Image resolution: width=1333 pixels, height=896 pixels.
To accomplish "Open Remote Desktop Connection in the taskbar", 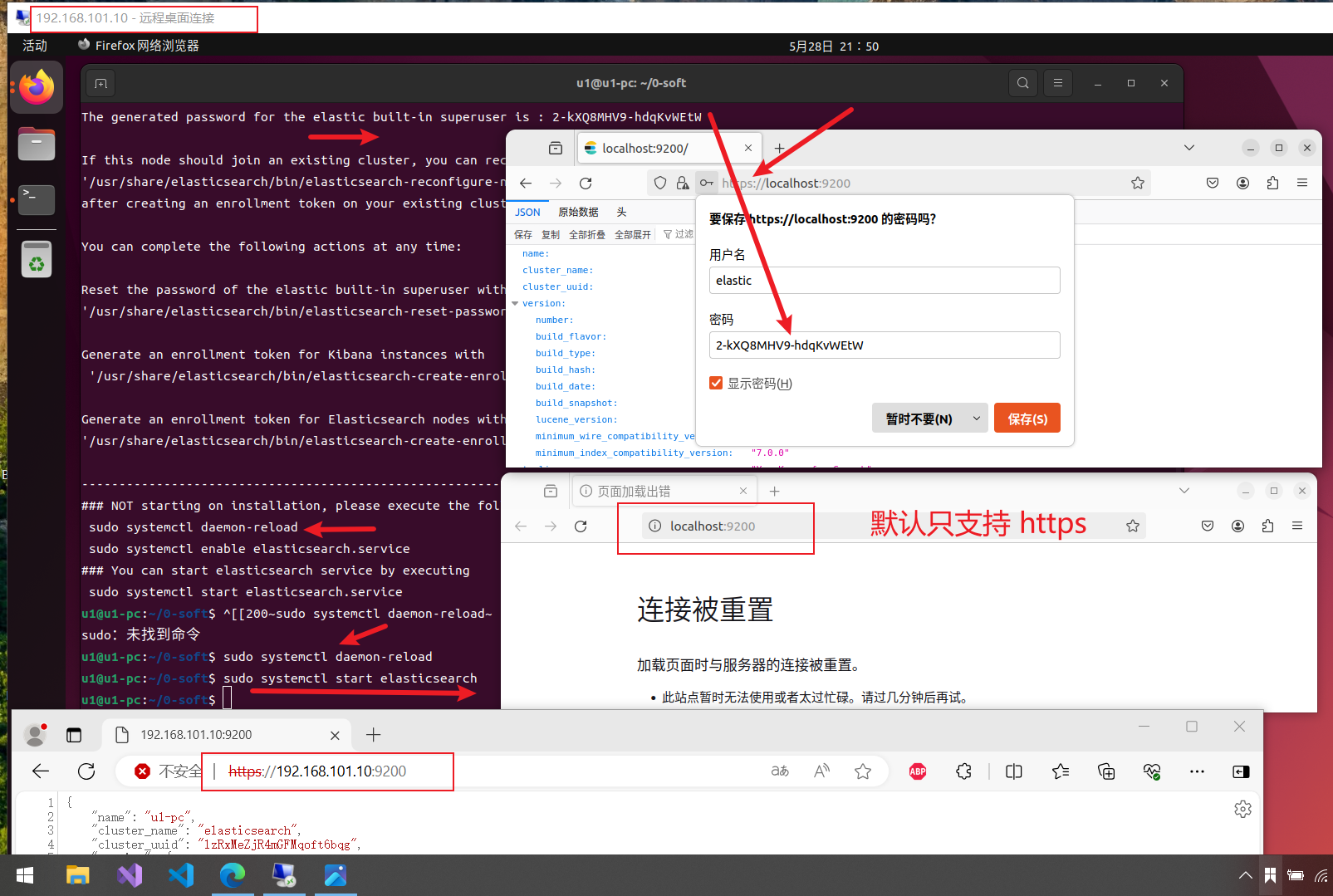I will pyautogui.click(x=284, y=875).
